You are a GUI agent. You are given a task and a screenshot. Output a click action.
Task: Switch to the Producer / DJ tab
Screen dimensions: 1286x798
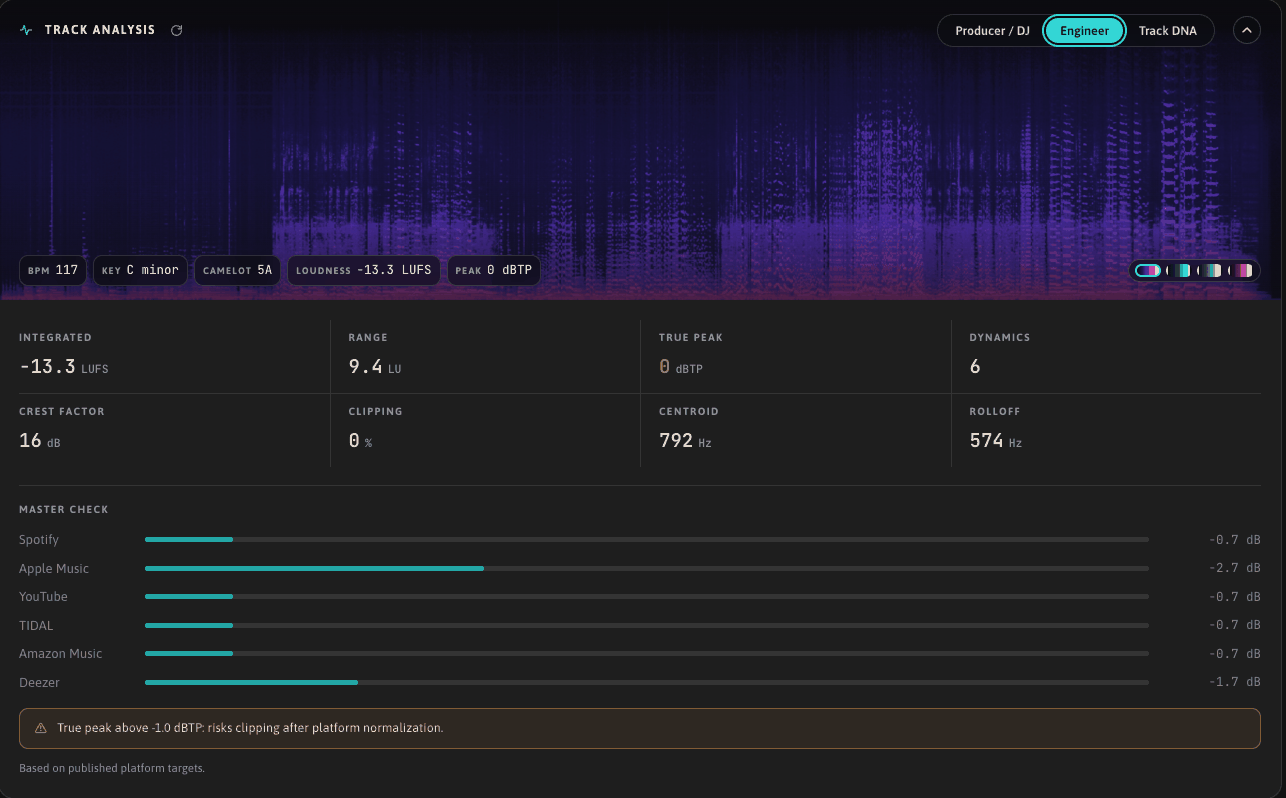992,31
